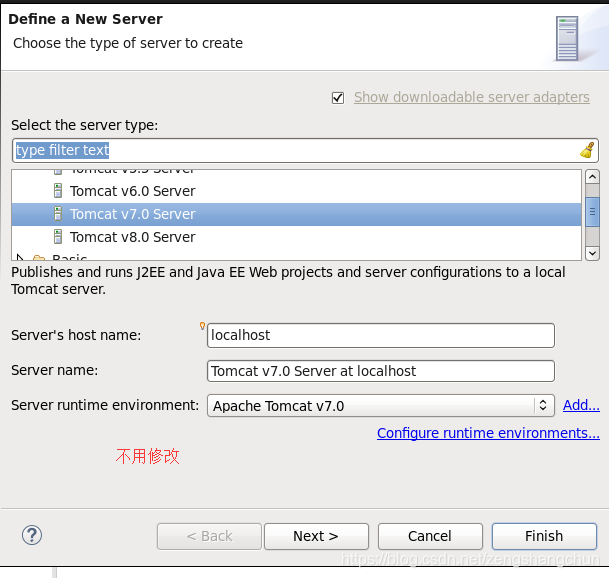
Task: Click the Tomcat v8.0 Server icon
Action: tap(58, 237)
